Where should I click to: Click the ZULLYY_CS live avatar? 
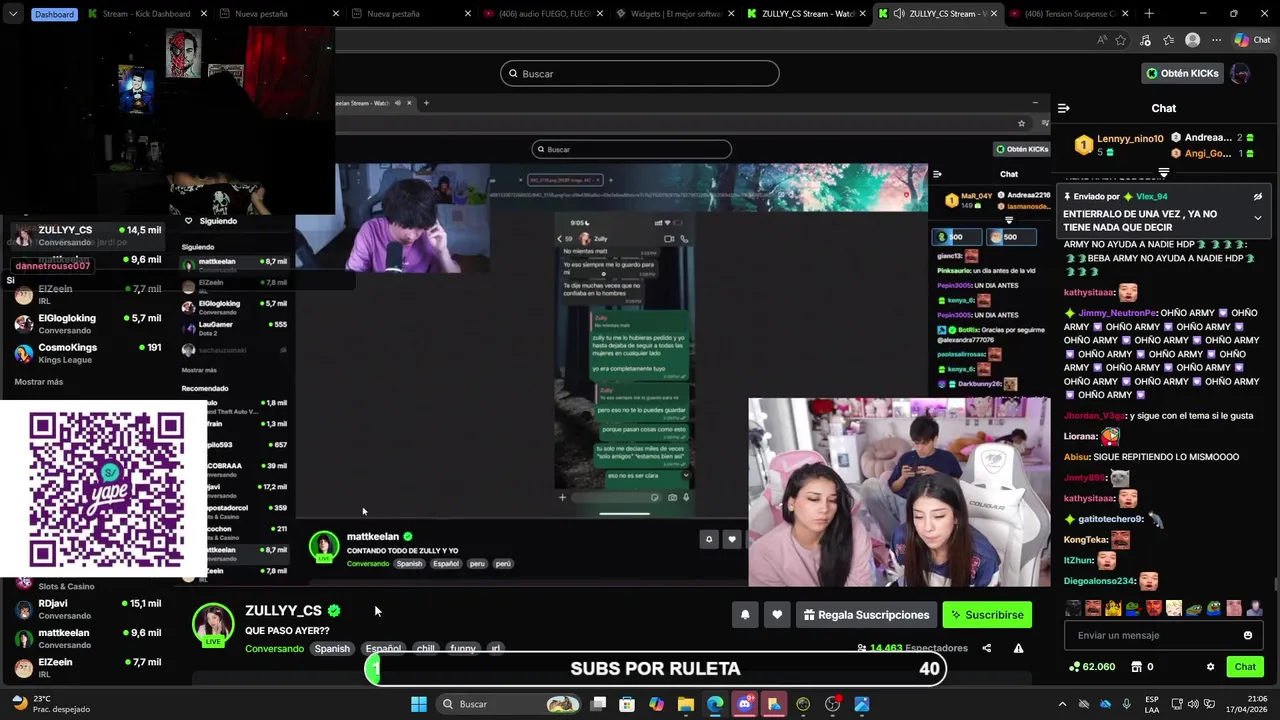pyautogui.click(x=213, y=624)
